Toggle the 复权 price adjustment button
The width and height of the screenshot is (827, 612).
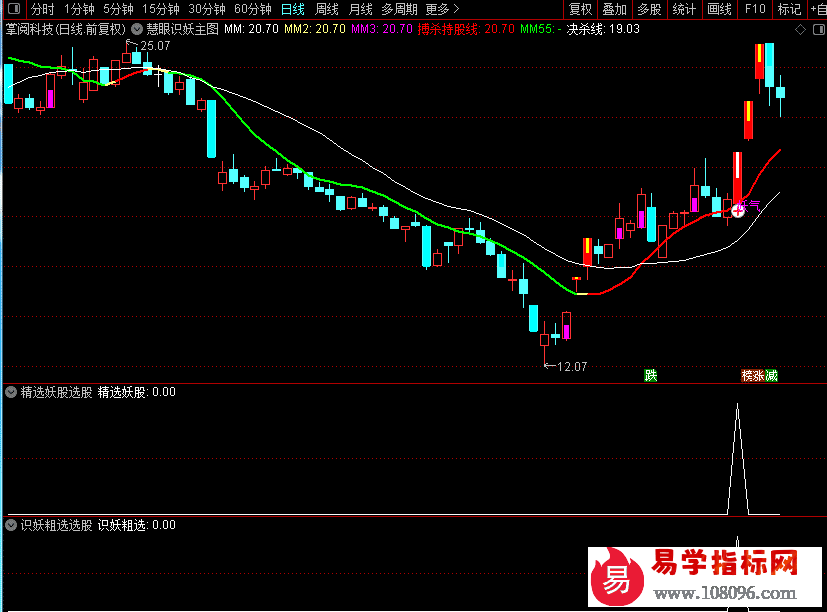pos(580,9)
